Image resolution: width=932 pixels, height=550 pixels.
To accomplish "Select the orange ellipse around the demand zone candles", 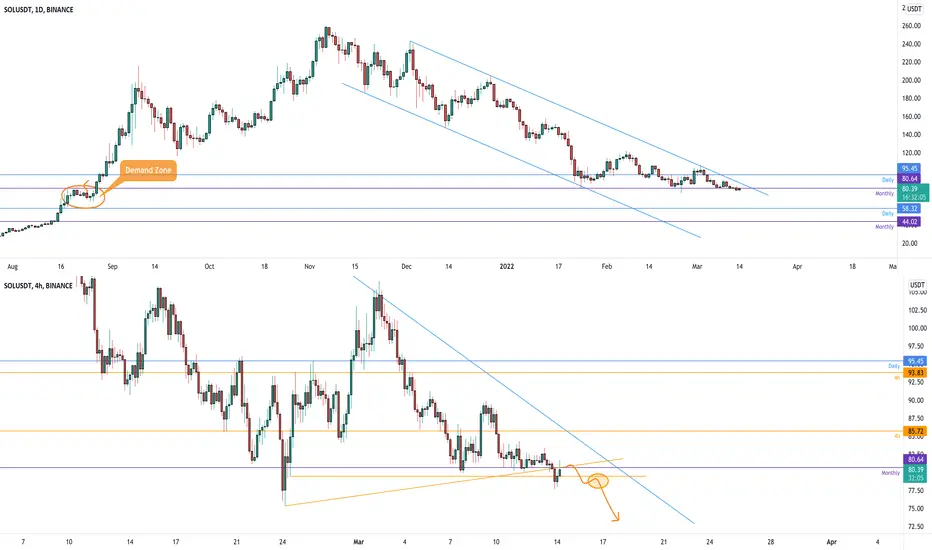I will (x=83, y=196).
